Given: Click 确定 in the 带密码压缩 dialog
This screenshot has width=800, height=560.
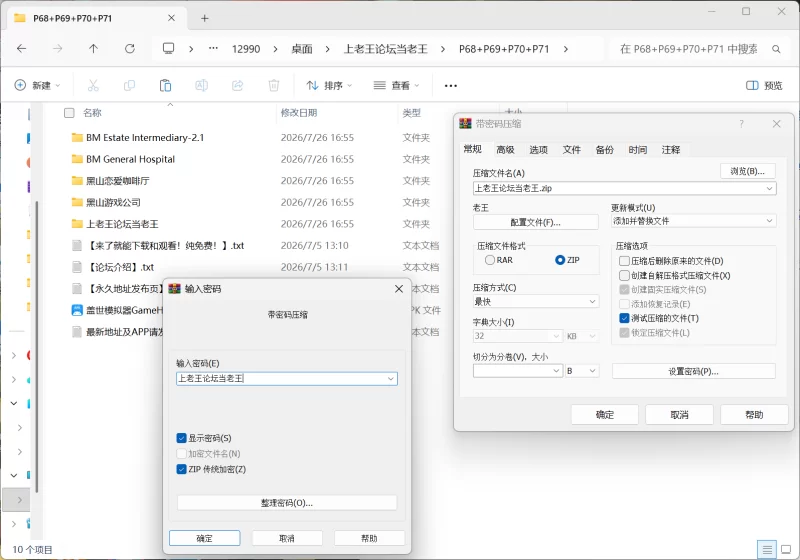Looking at the screenshot, I should click(605, 415).
